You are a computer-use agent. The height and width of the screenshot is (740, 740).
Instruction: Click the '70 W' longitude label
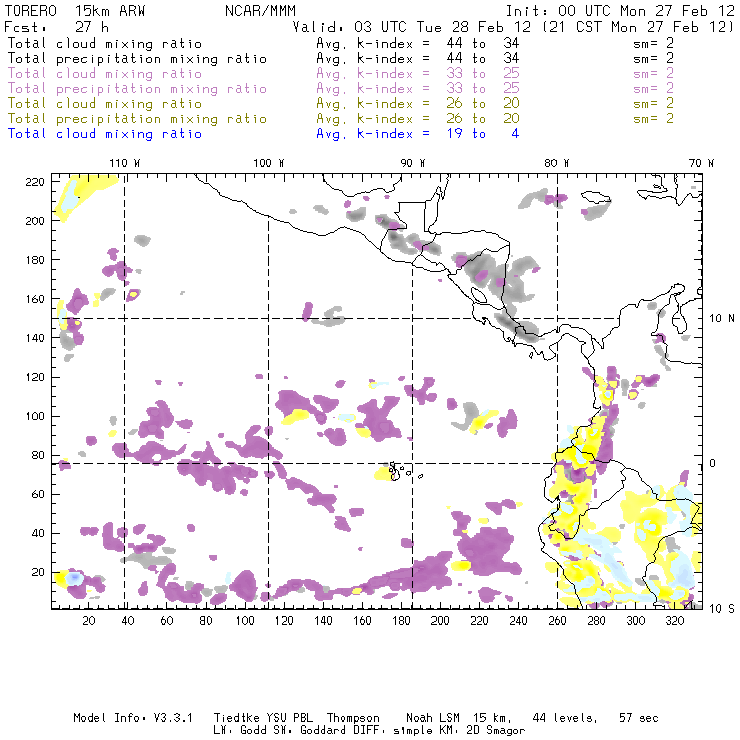(701, 163)
